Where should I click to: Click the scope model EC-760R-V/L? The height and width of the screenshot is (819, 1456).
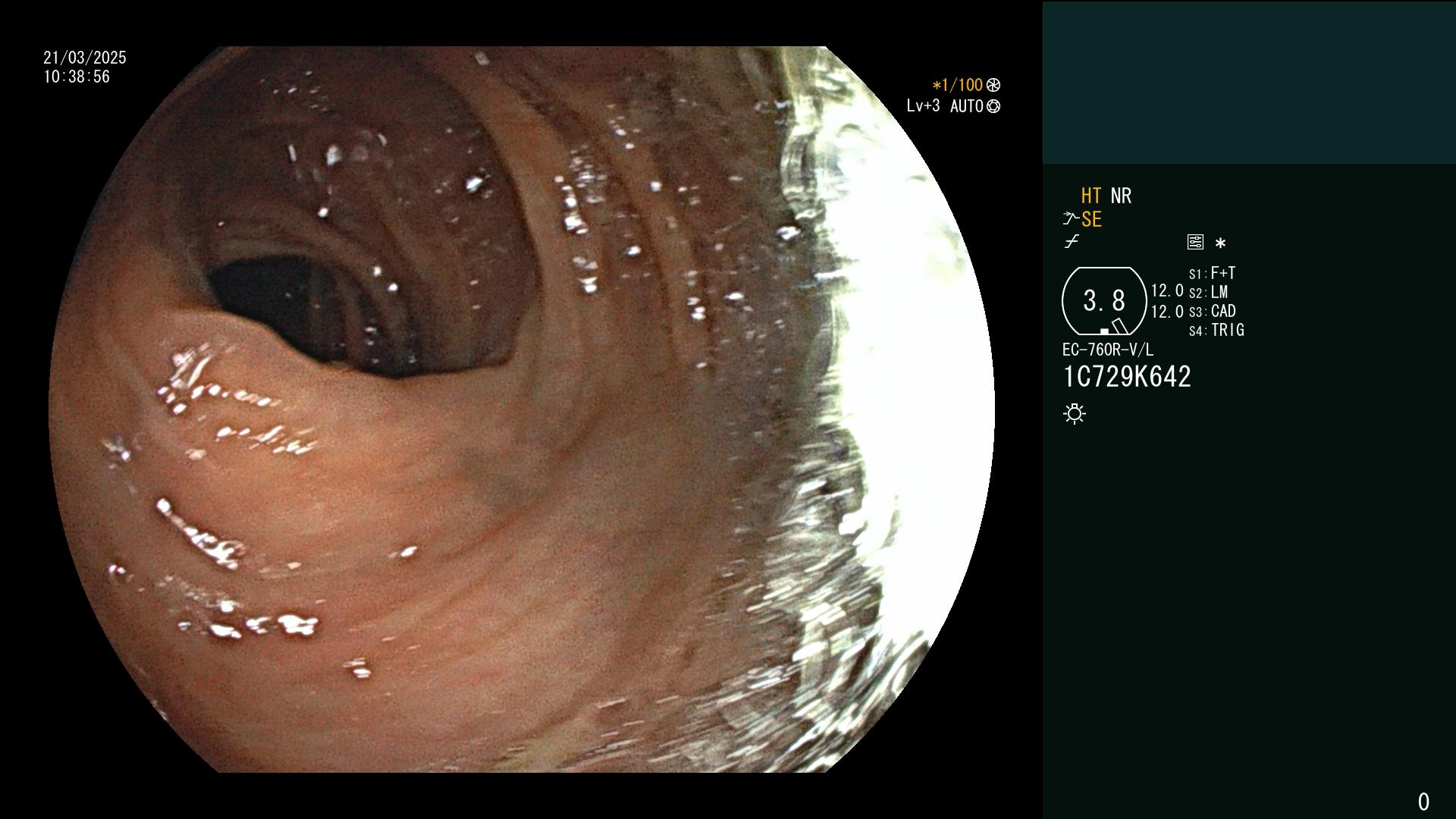point(1108,350)
